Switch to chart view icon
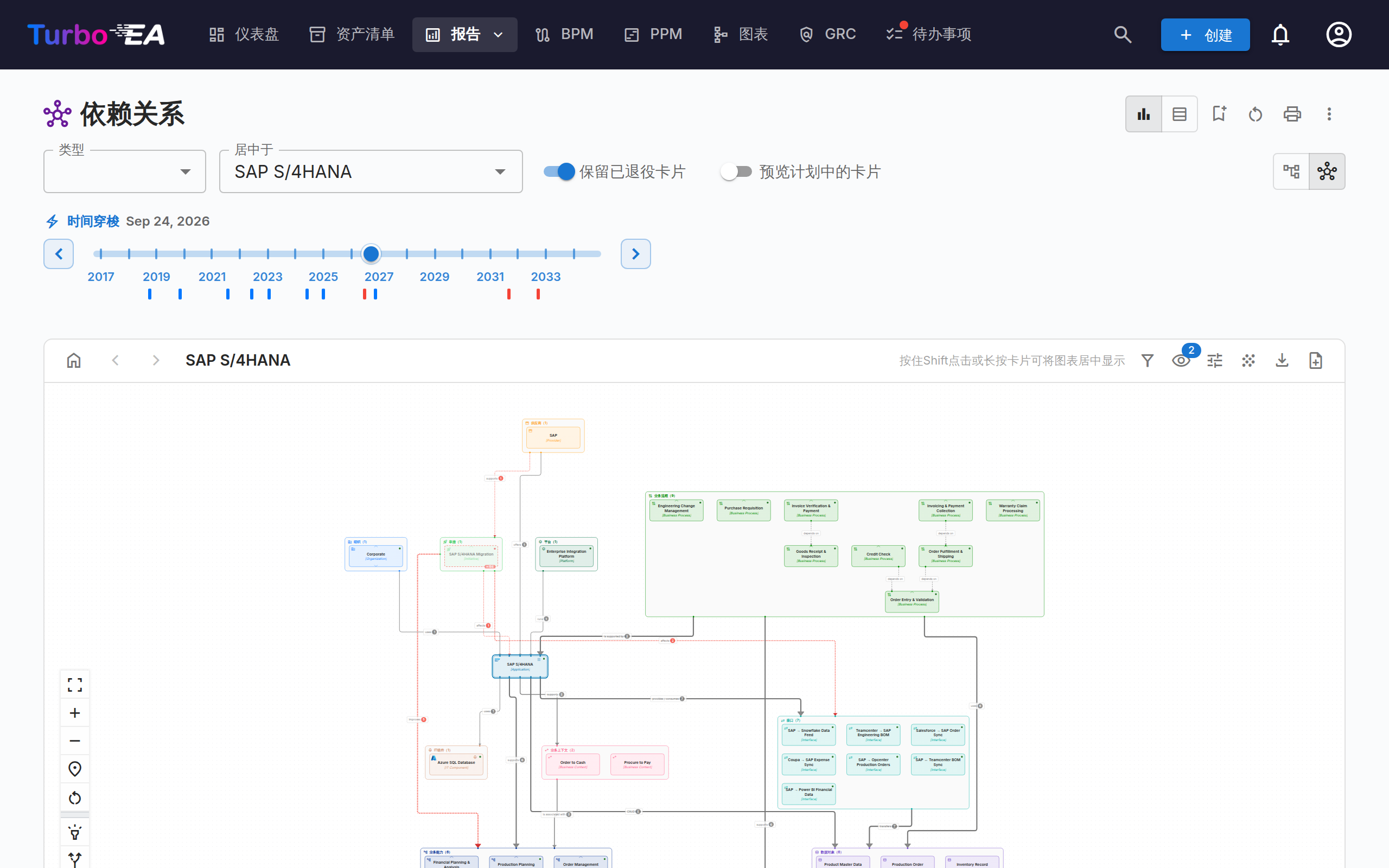Image resolution: width=1389 pixels, height=868 pixels. tap(1143, 114)
